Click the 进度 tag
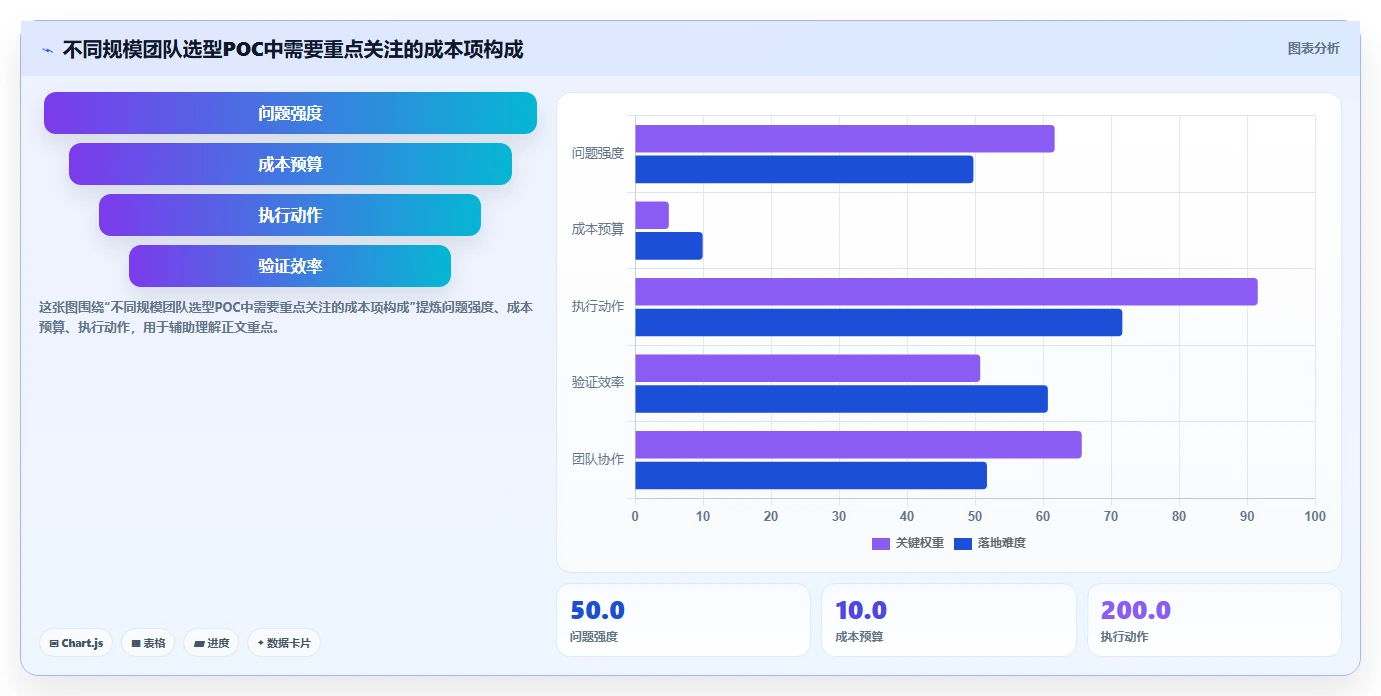This screenshot has width=1381, height=696. [x=211, y=643]
